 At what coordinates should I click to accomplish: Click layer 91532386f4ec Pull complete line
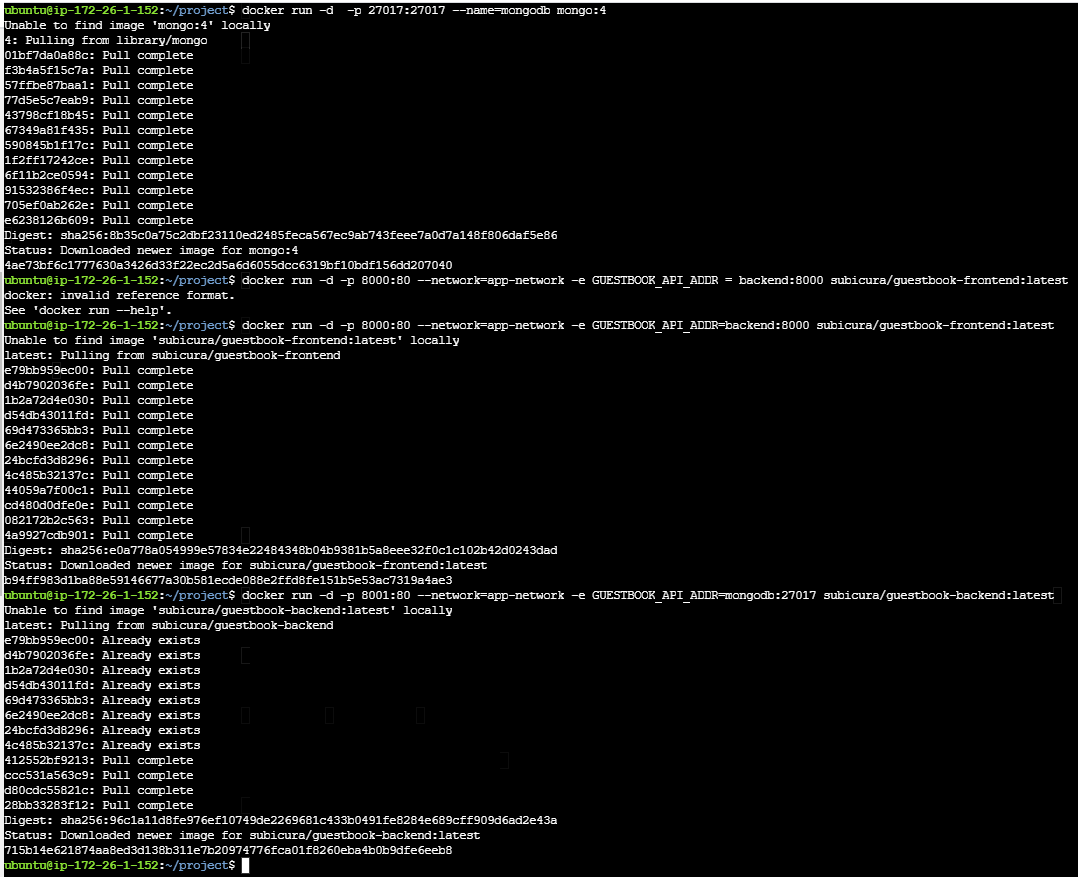coord(99,190)
